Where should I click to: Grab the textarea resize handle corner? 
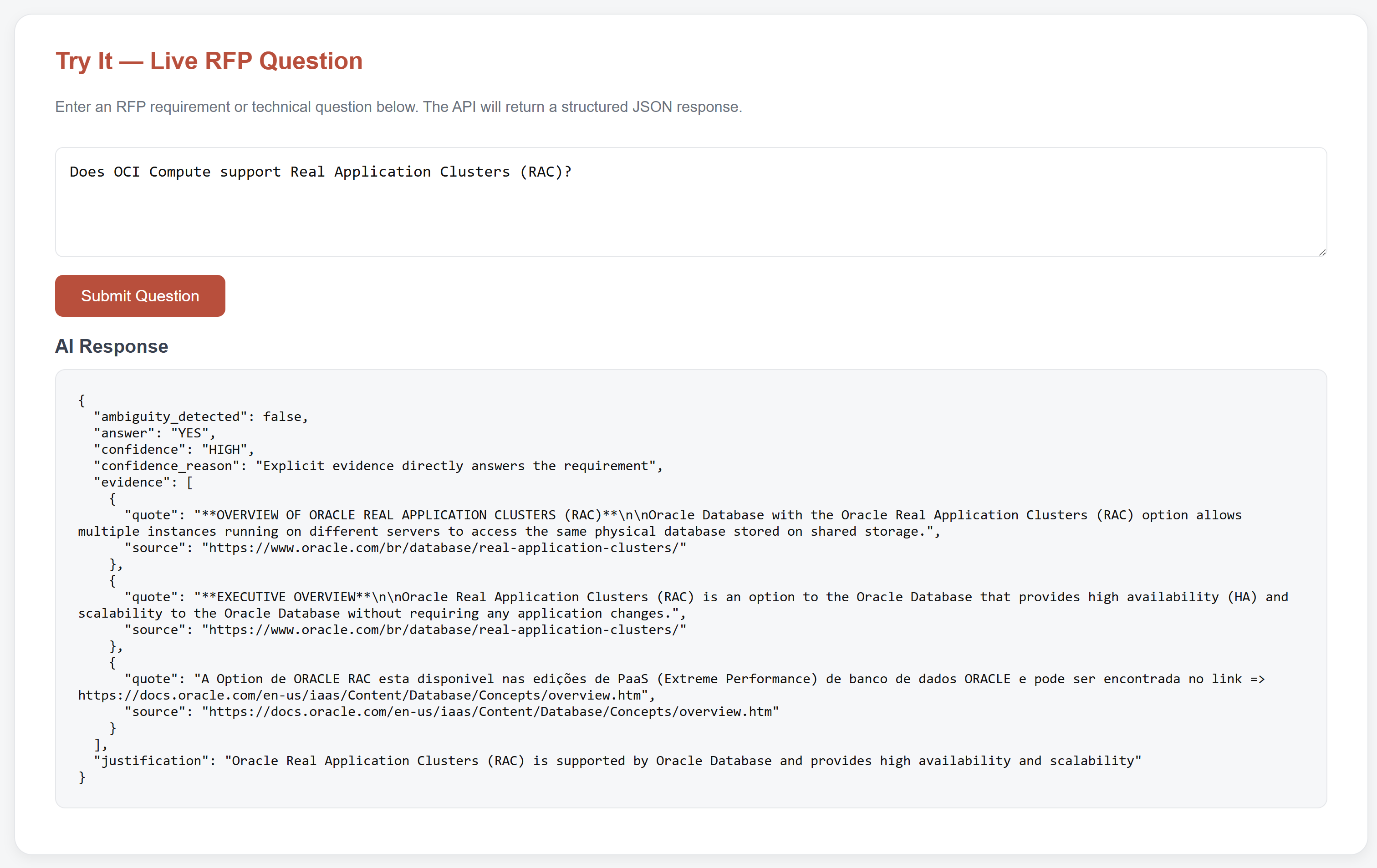coord(1321,252)
